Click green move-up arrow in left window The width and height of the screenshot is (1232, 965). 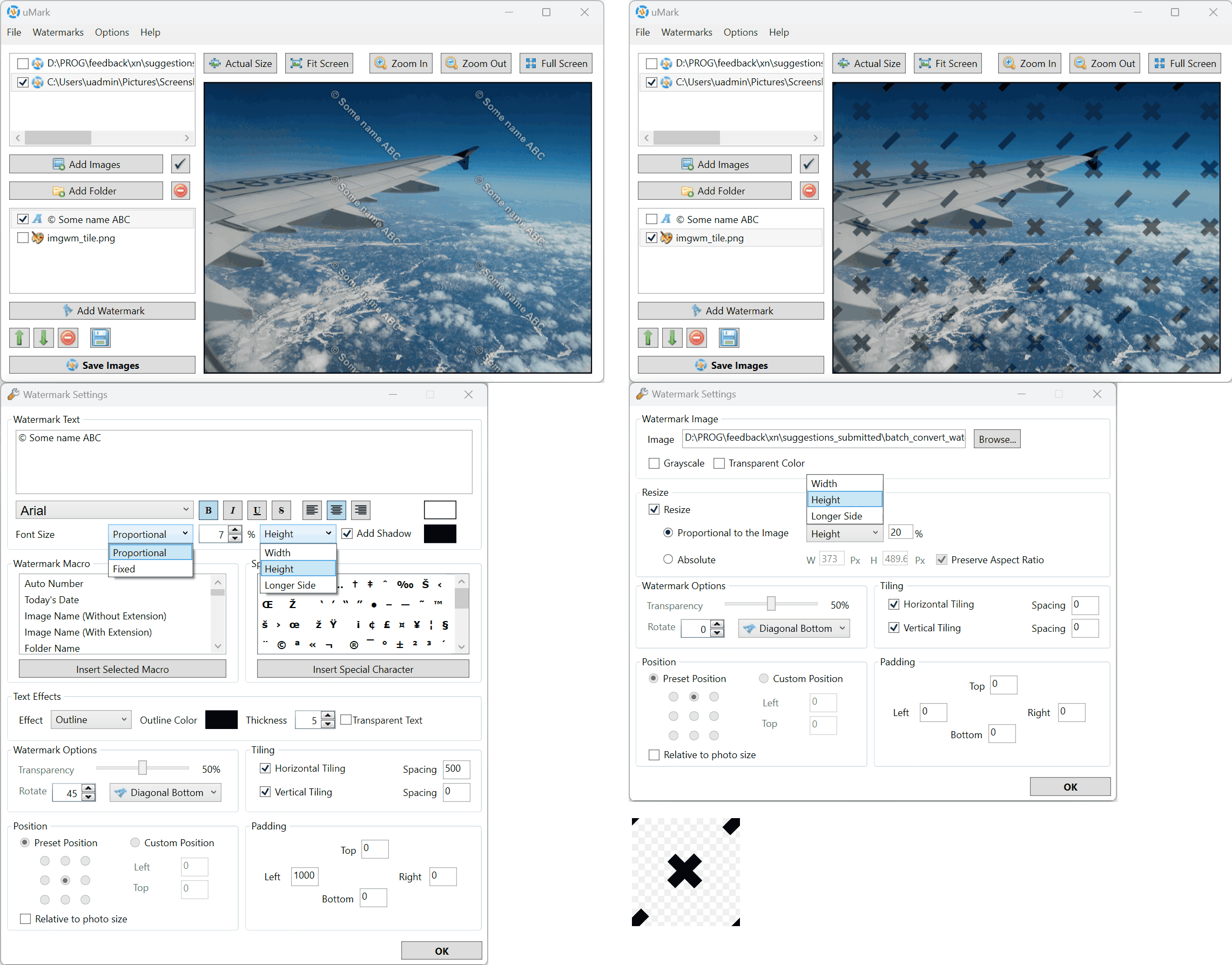click(x=20, y=338)
